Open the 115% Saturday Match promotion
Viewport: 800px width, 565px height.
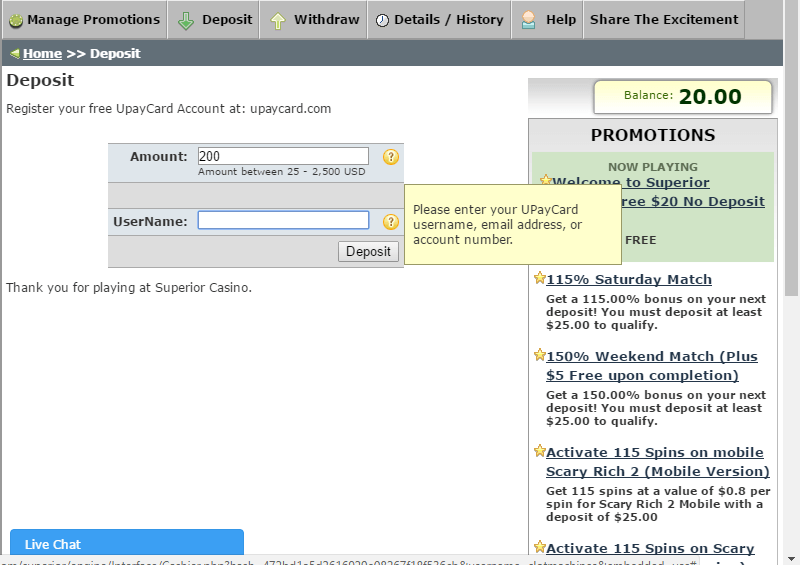pyautogui.click(x=629, y=280)
